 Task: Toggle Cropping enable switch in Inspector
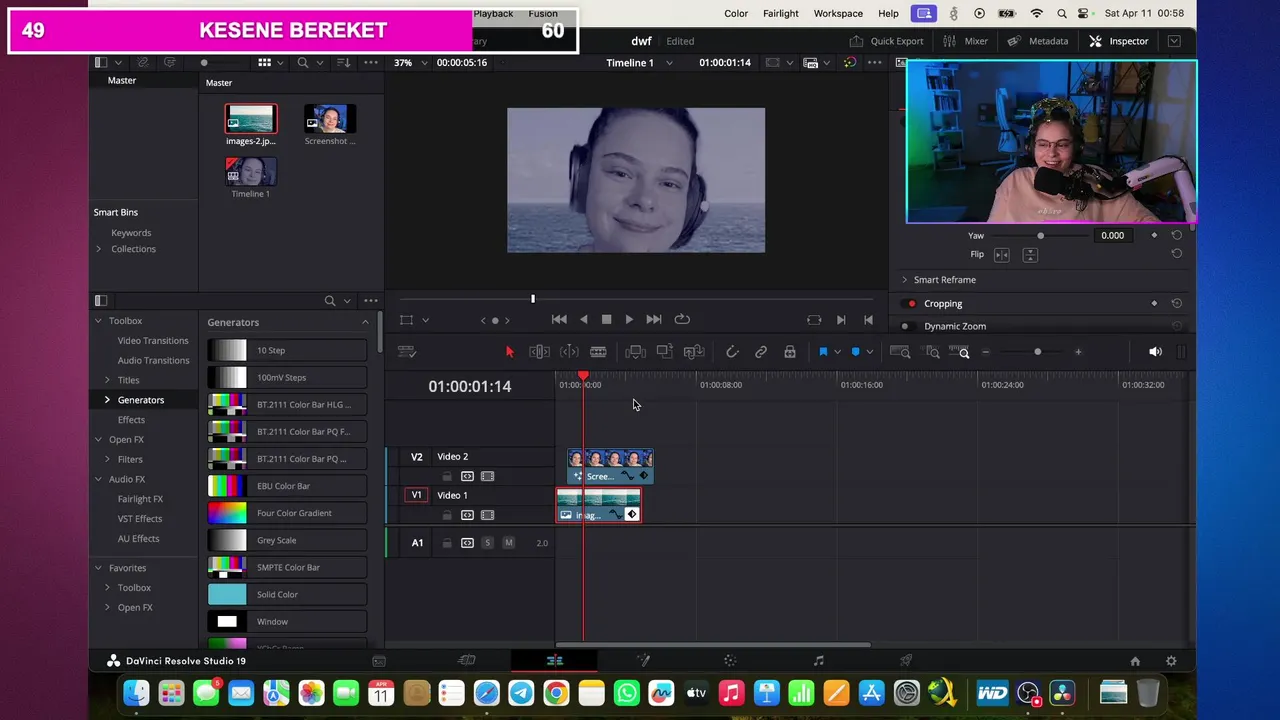point(911,304)
